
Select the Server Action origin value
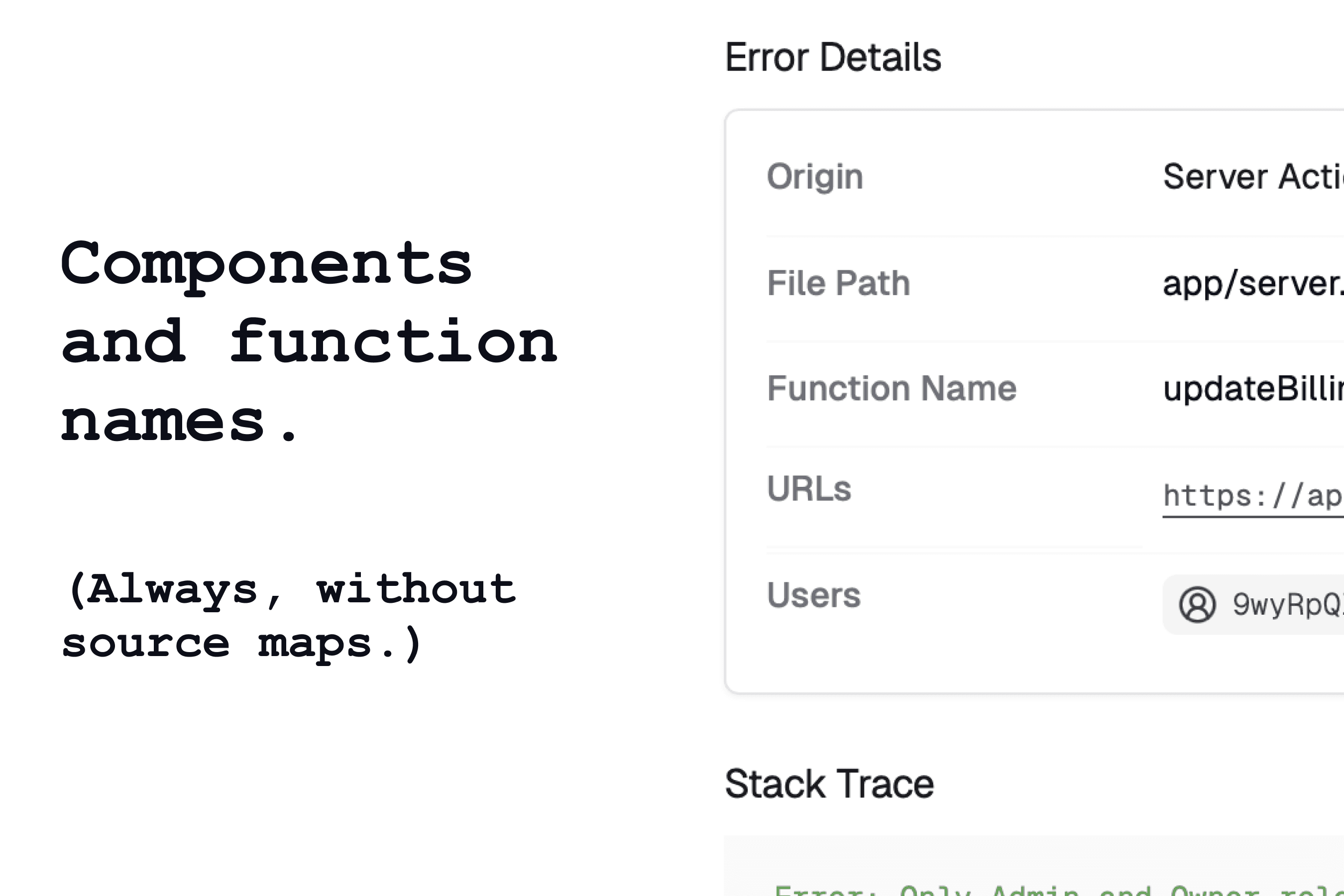pos(1252,177)
